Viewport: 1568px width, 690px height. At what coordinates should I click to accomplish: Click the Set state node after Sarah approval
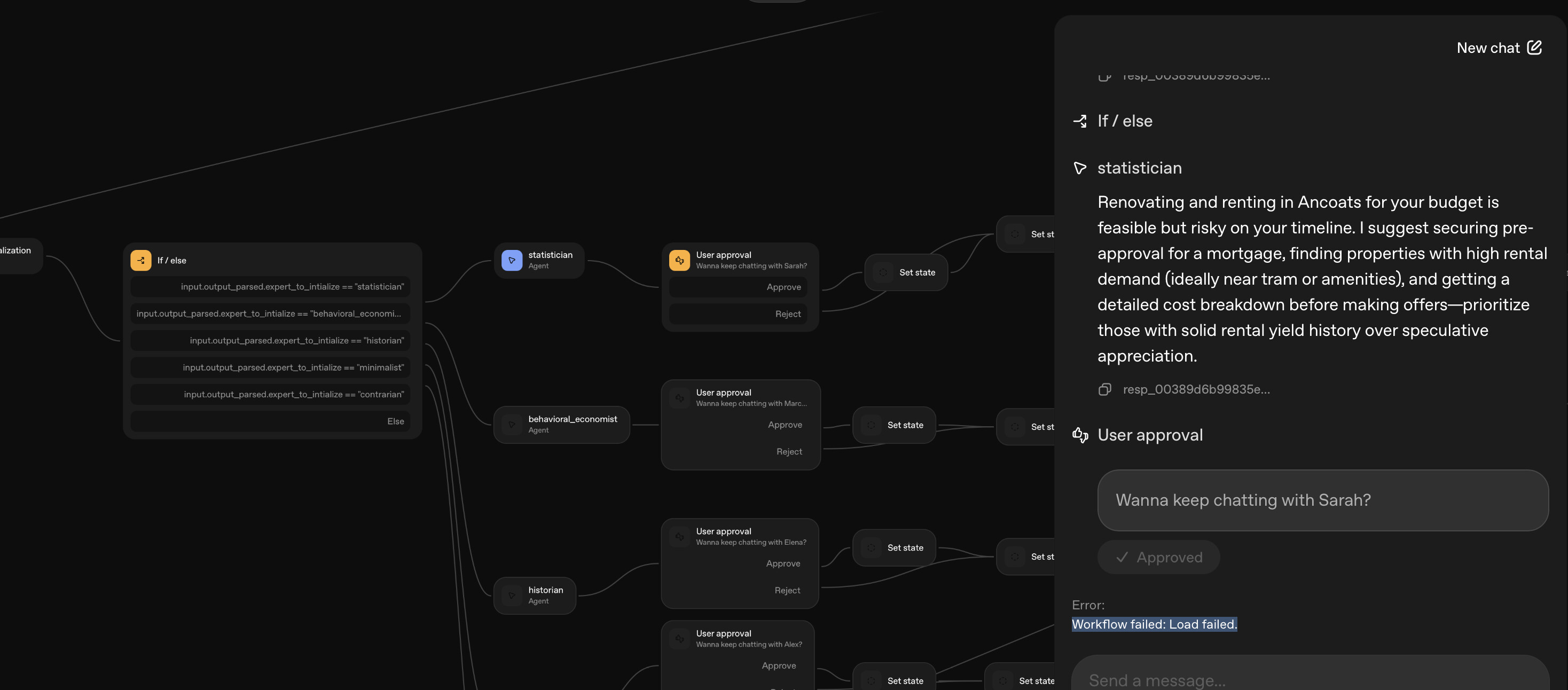click(x=906, y=272)
